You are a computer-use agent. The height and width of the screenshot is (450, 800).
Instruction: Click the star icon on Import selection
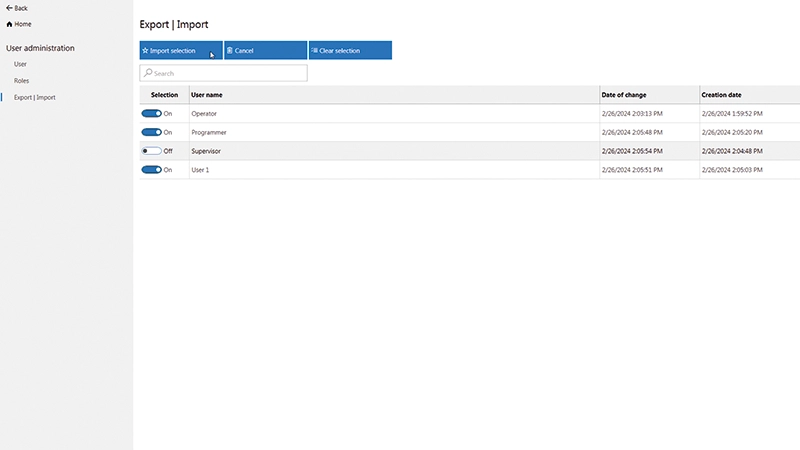(x=145, y=50)
